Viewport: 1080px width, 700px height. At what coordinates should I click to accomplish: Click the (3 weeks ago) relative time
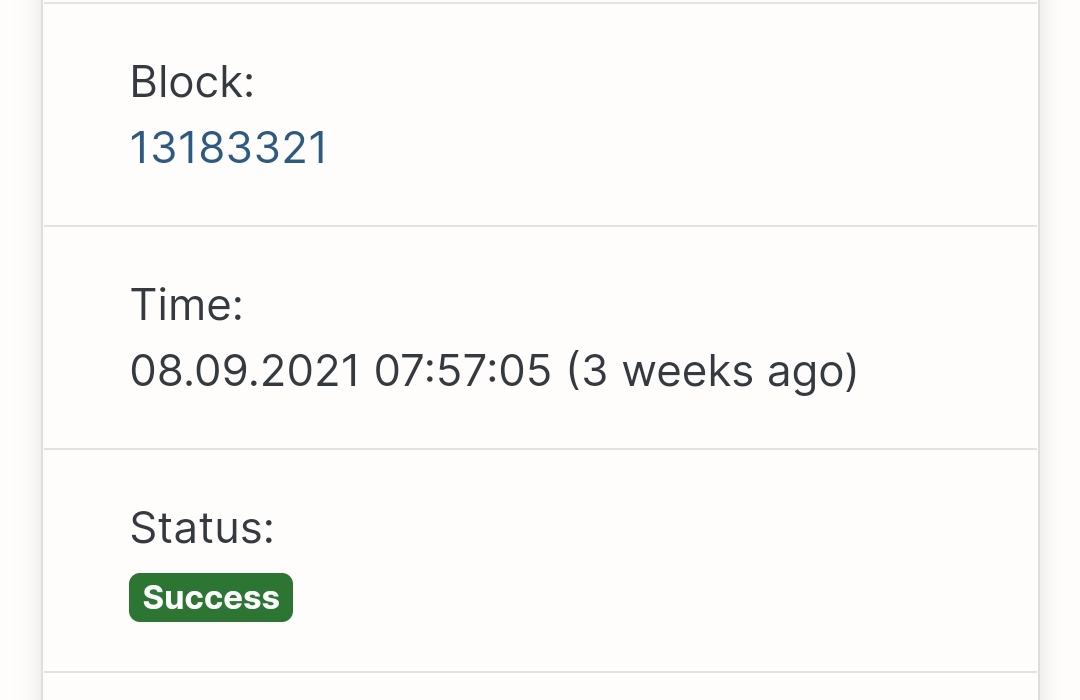tap(713, 372)
